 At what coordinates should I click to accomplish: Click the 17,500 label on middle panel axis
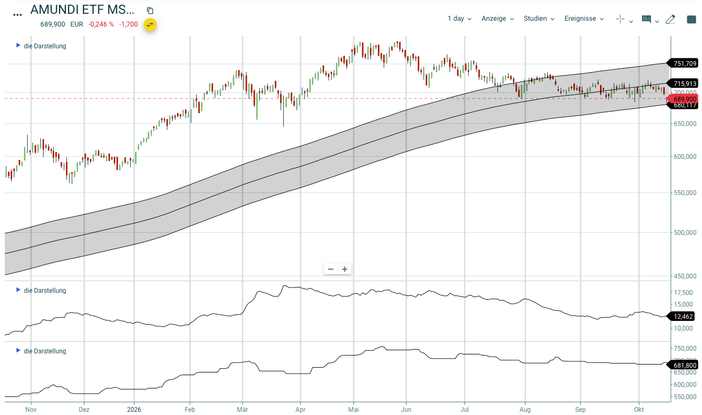coord(683,292)
